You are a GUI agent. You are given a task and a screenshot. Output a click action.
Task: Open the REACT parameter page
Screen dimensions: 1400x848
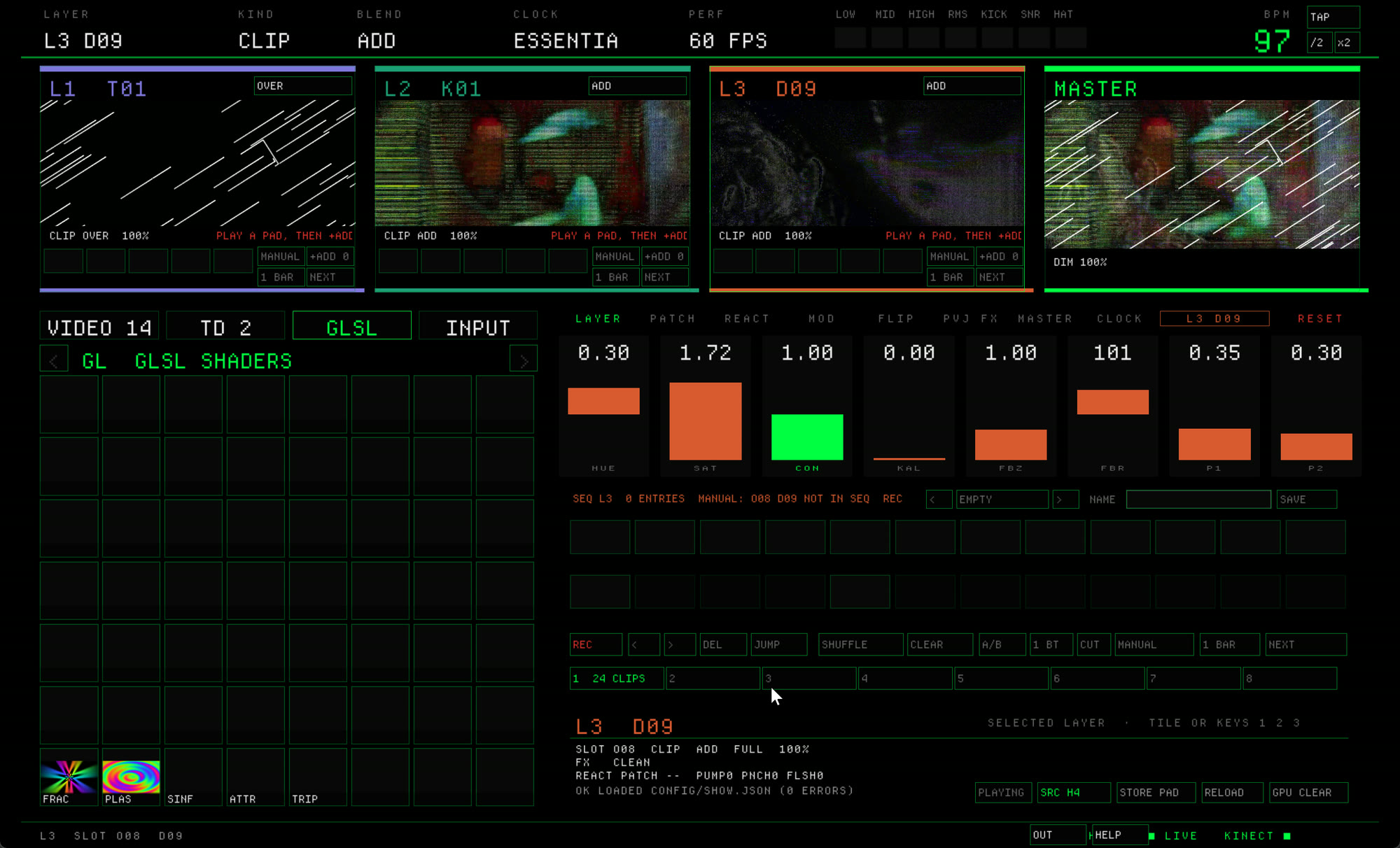[x=747, y=319]
